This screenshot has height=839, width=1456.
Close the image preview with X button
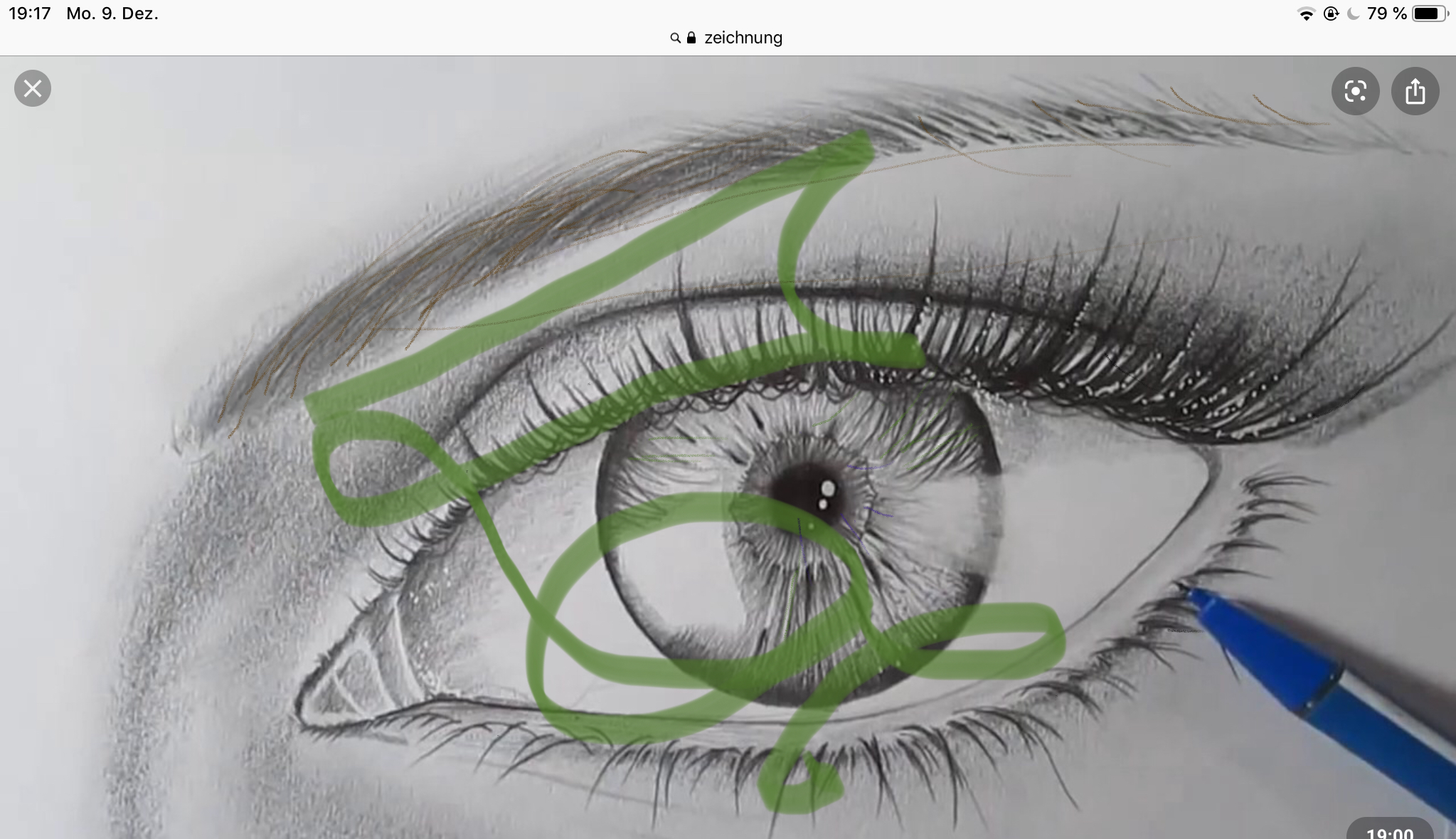tap(33, 89)
